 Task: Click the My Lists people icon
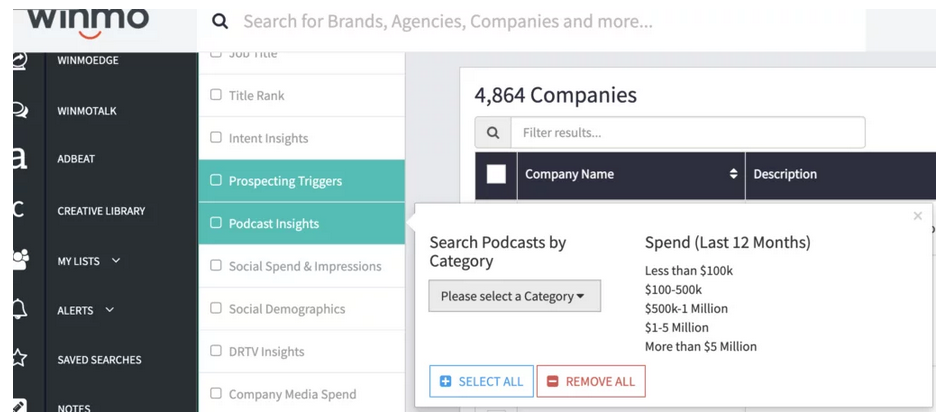pyautogui.click(x=19, y=260)
